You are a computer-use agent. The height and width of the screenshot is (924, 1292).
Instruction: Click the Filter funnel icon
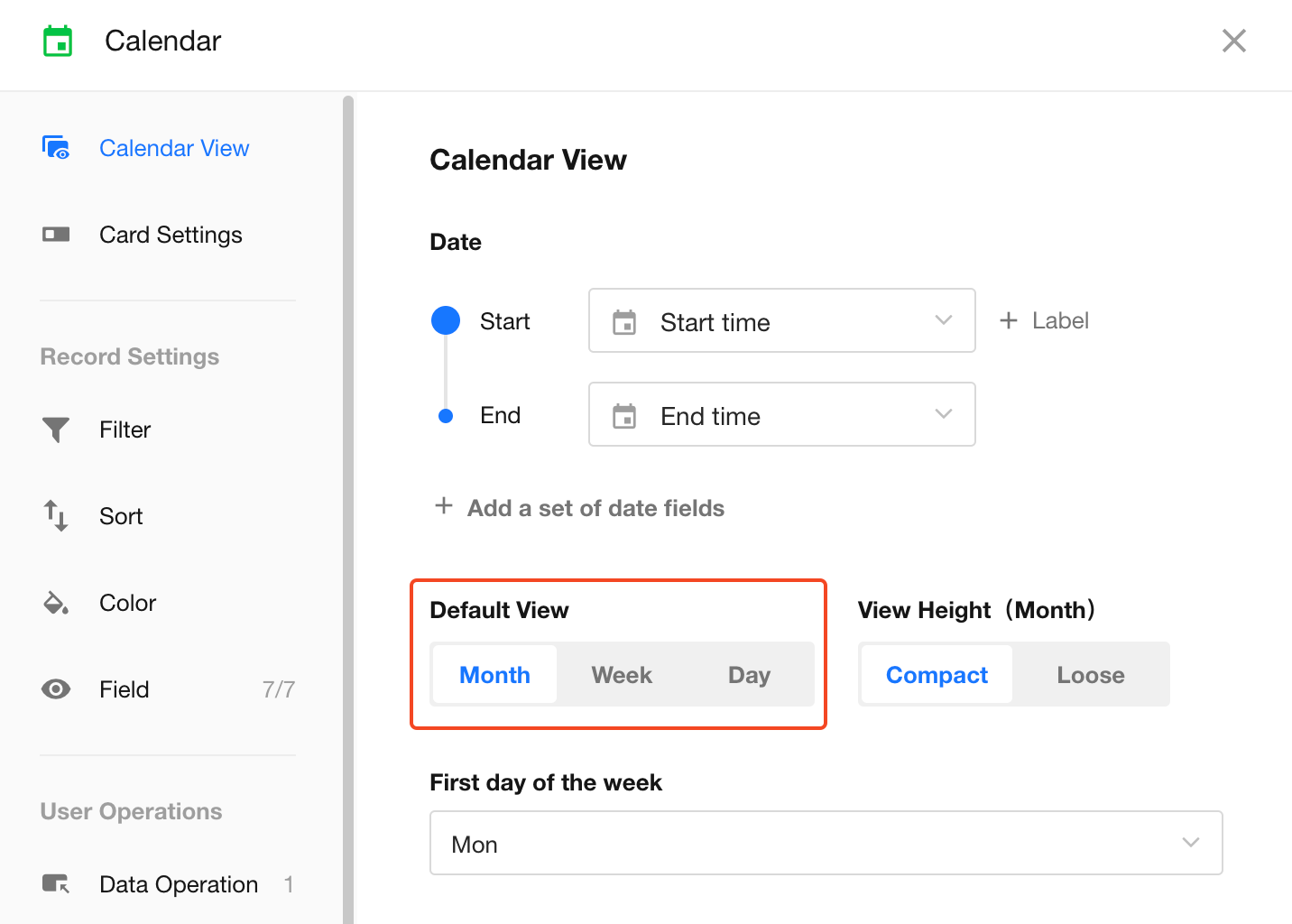click(x=56, y=430)
